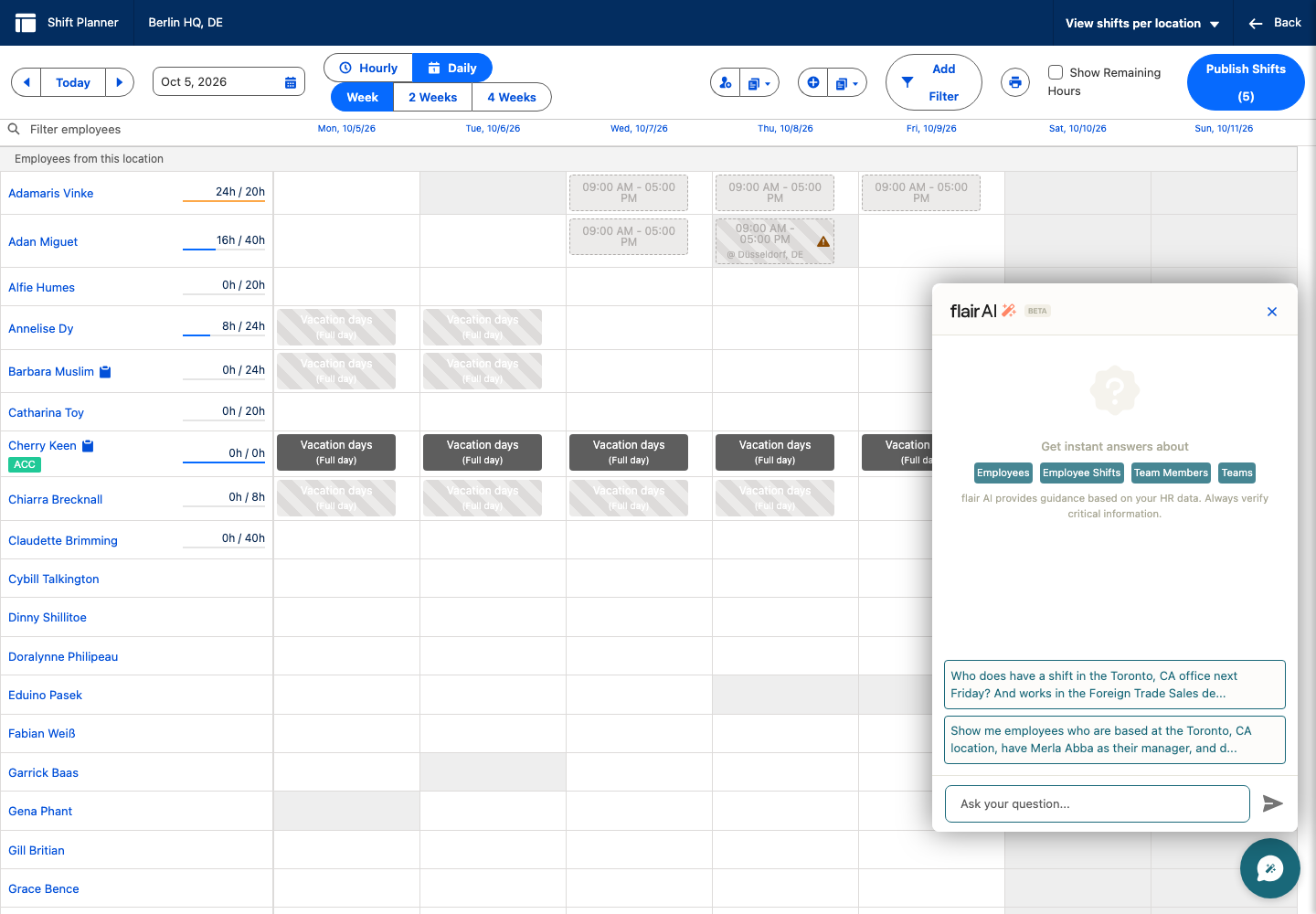
Task: Open the Shift Planner app icon
Action: 25,23
